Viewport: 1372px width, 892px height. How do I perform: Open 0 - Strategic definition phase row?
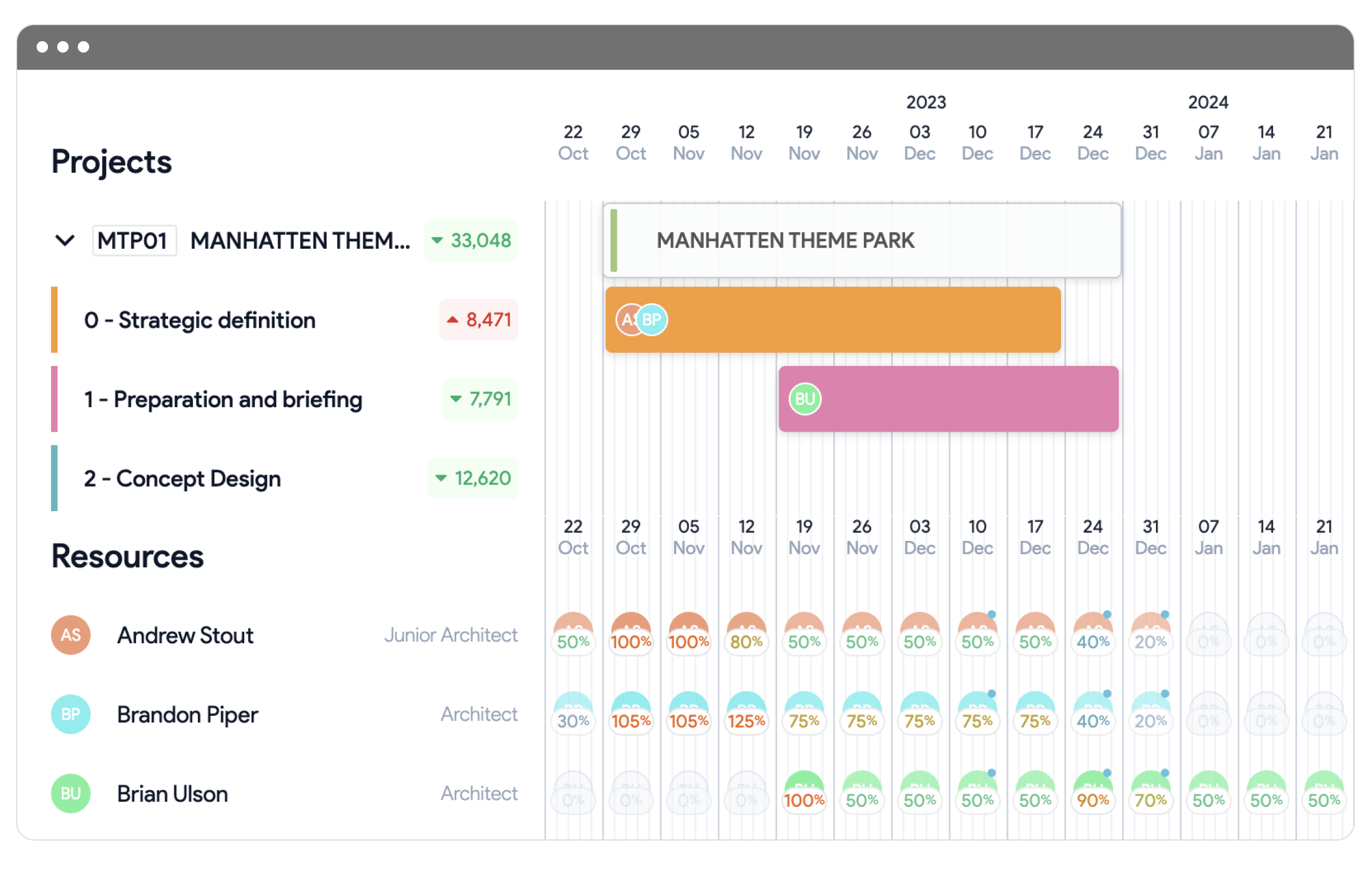[x=200, y=320]
